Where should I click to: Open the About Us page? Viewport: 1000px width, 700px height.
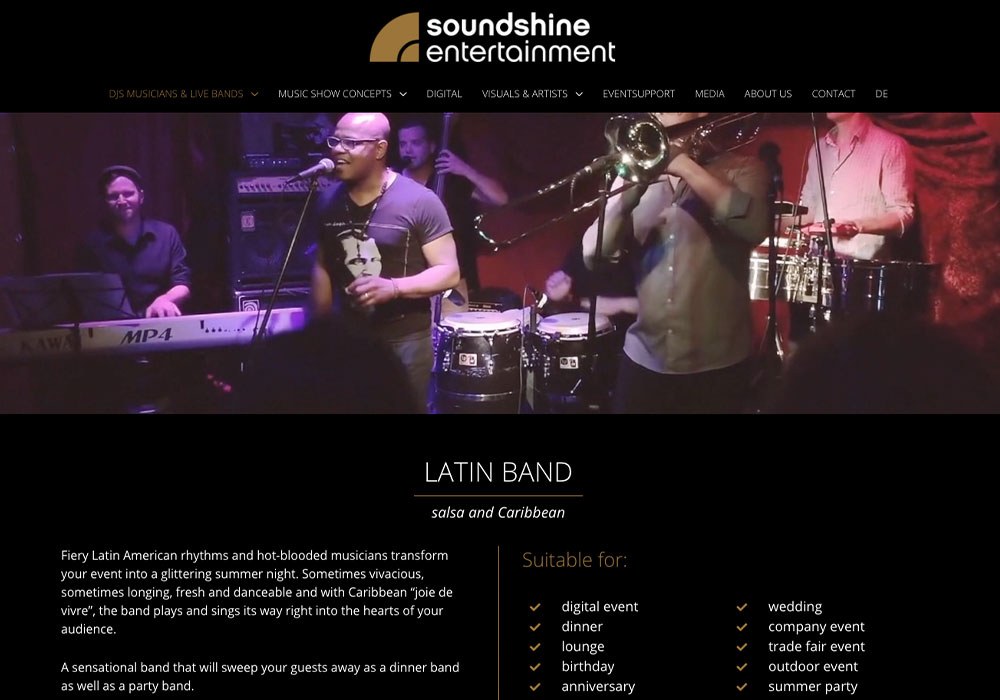click(x=768, y=94)
